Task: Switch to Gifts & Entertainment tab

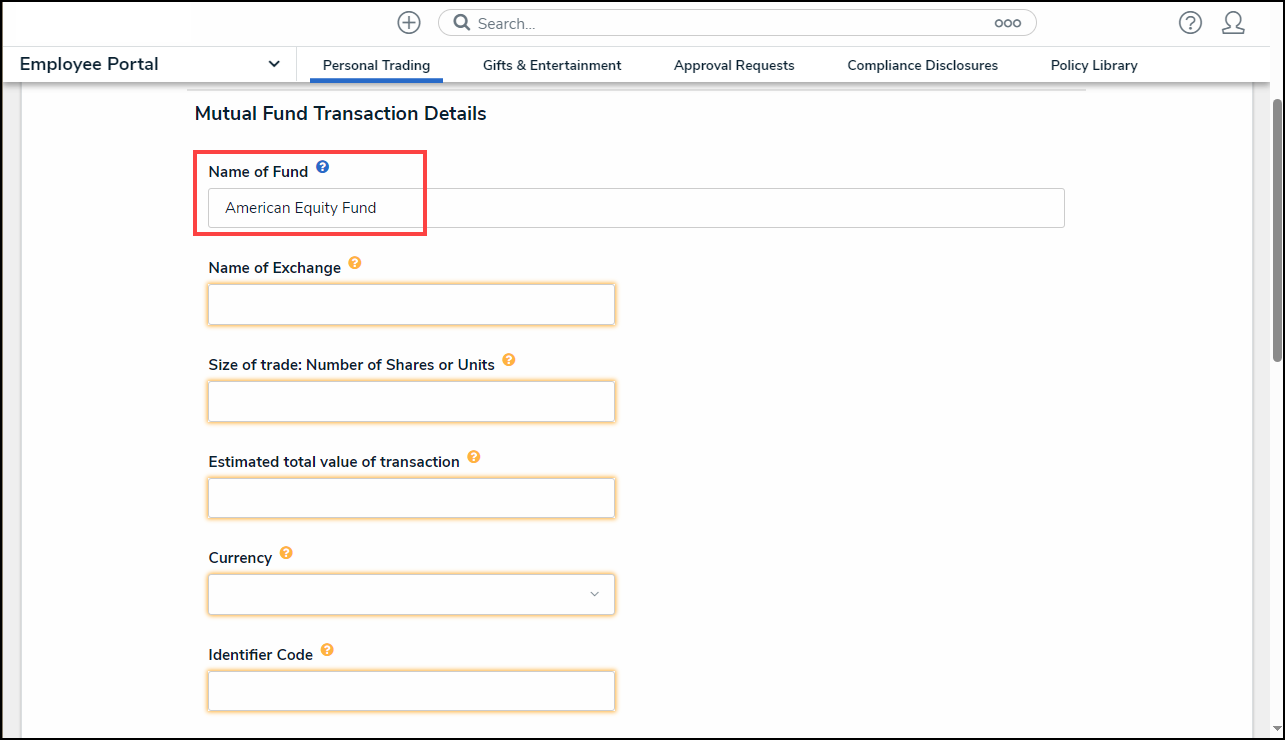Action: [552, 65]
